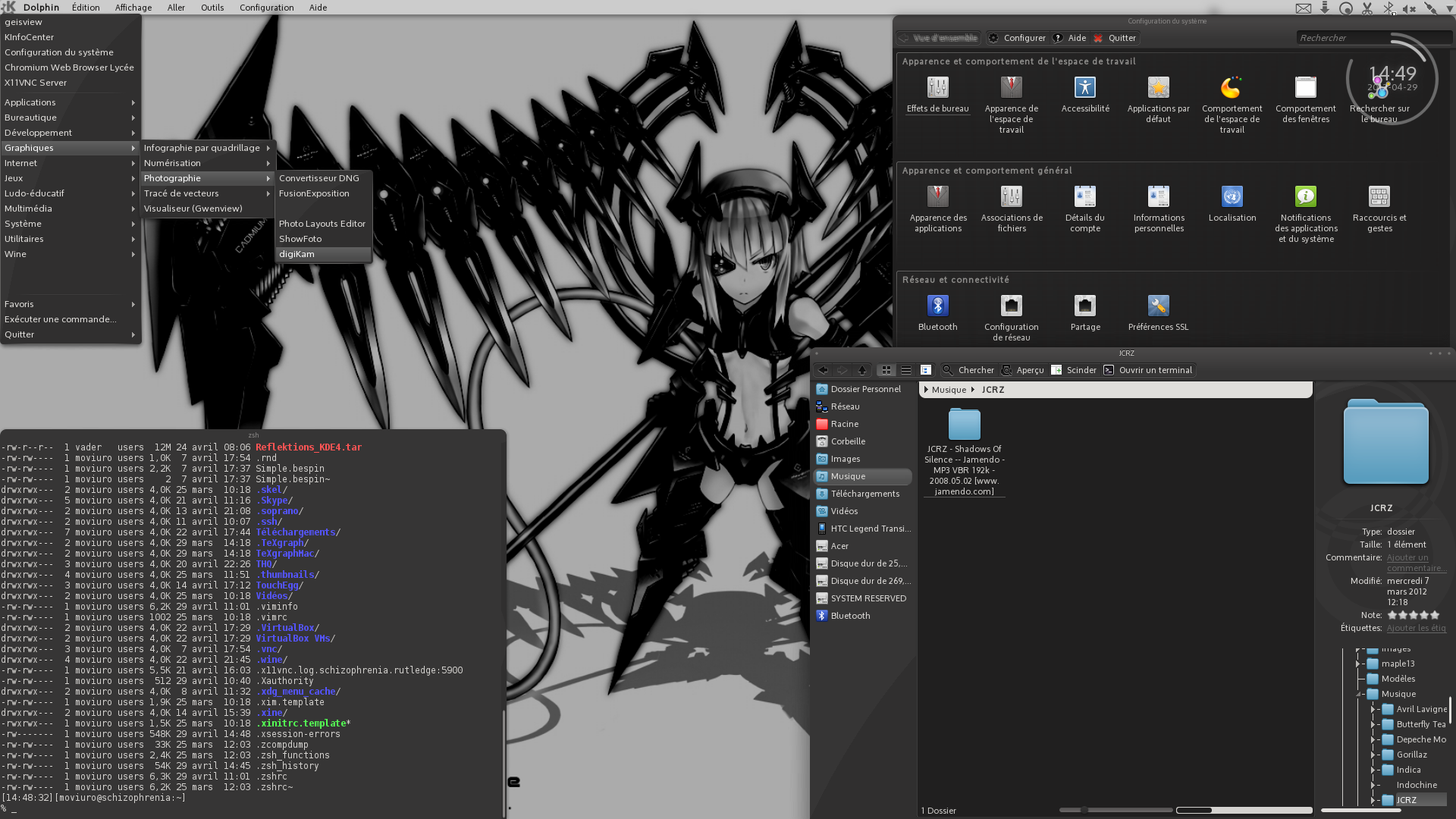Select Musique in Dolphin places panel
Viewport: 1456px width, 819px height.
click(862, 476)
